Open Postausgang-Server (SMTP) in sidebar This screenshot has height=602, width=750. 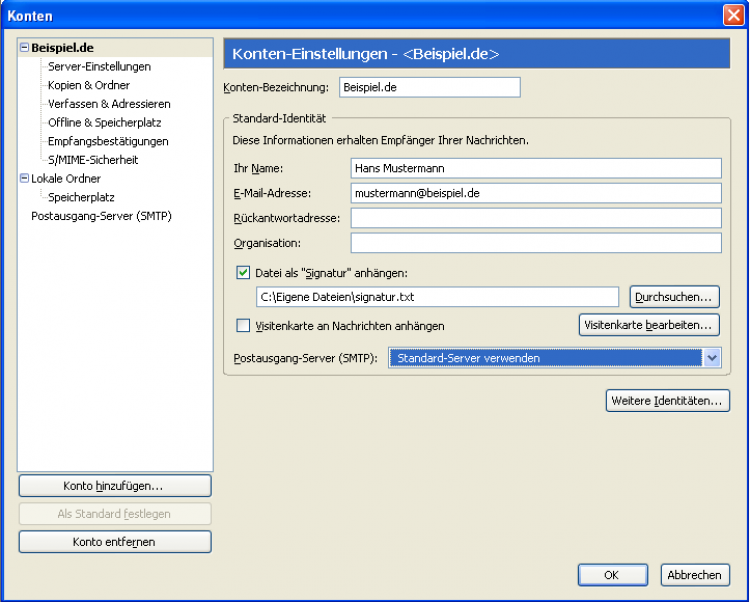(102, 216)
